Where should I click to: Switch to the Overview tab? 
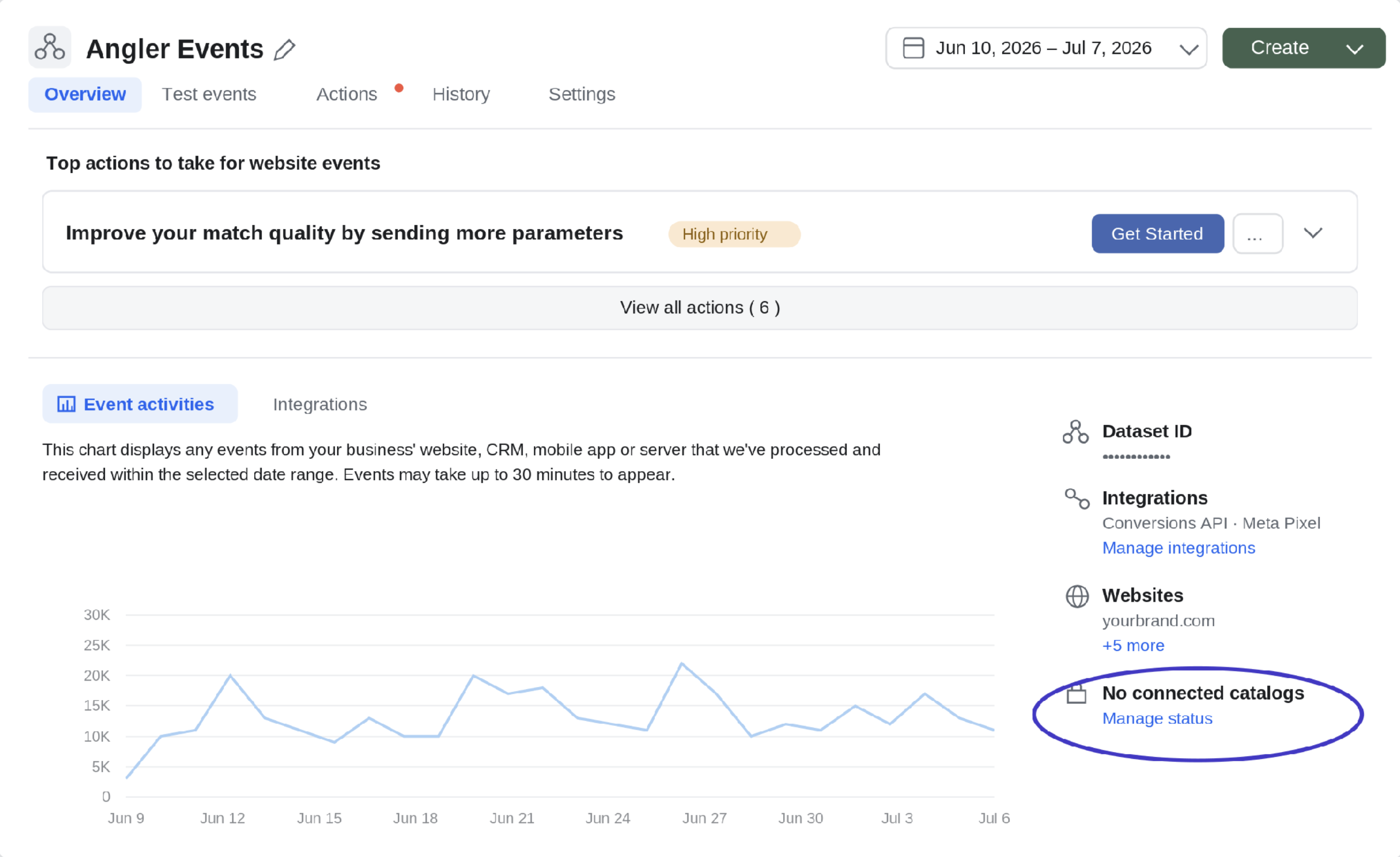point(85,94)
